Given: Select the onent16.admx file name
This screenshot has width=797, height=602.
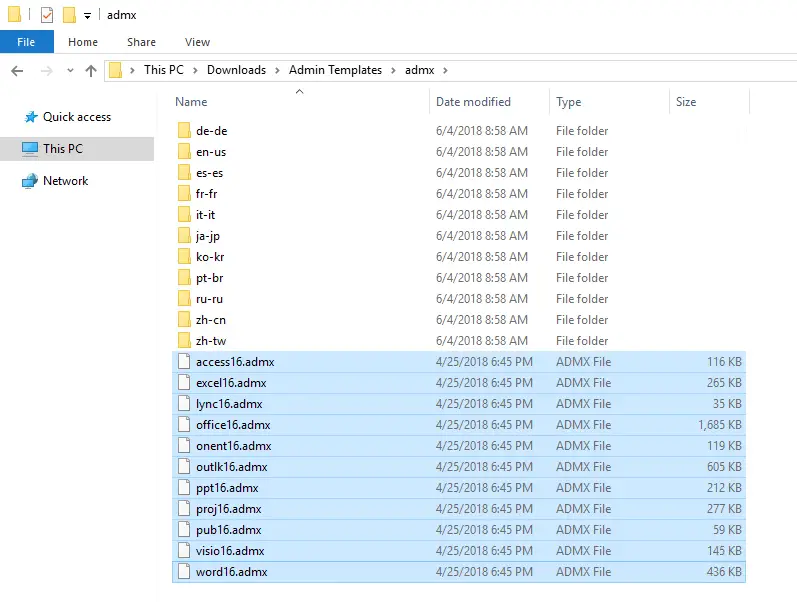Looking at the screenshot, I should pyautogui.click(x=234, y=446).
